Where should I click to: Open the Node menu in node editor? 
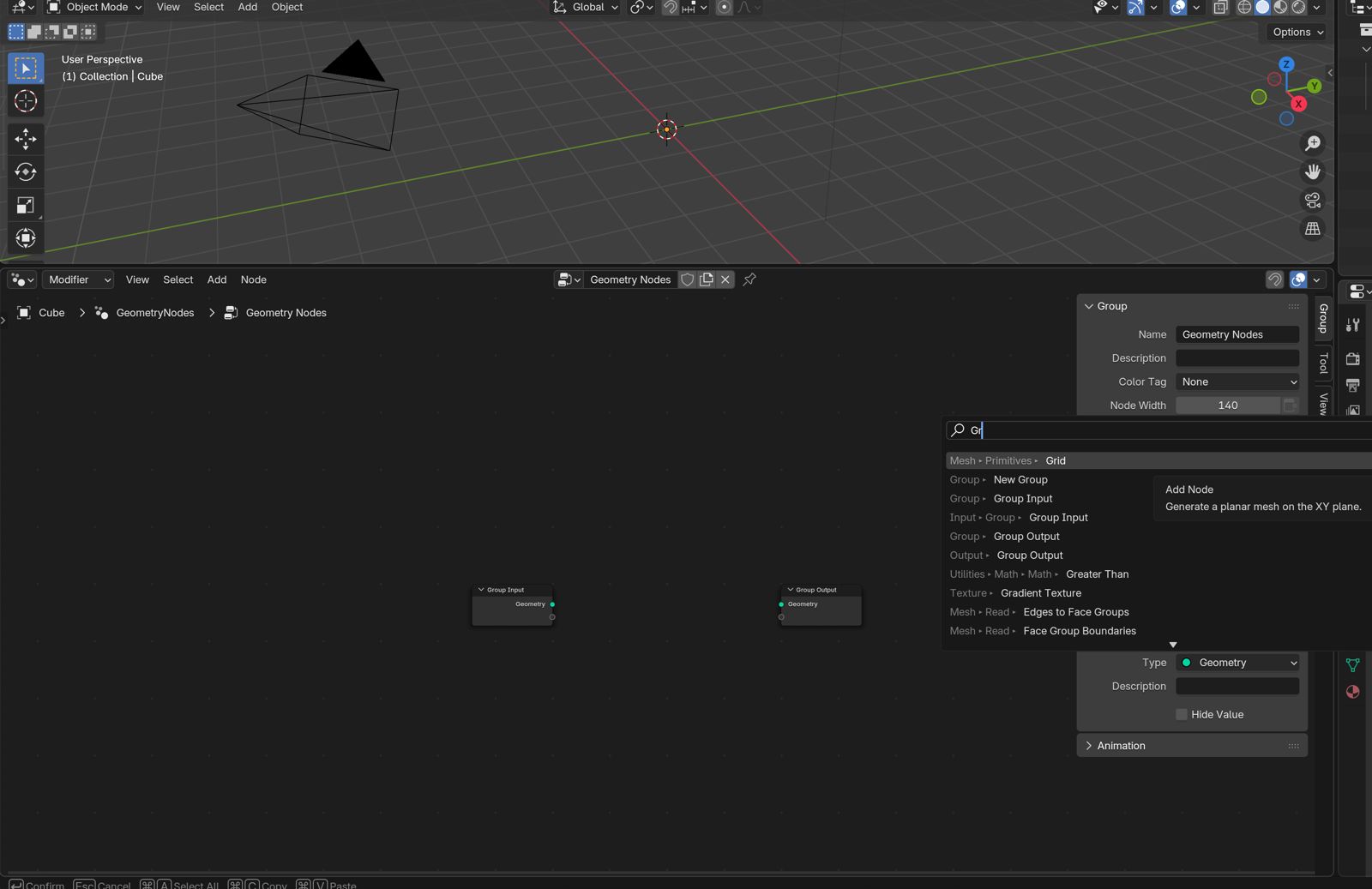253,280
